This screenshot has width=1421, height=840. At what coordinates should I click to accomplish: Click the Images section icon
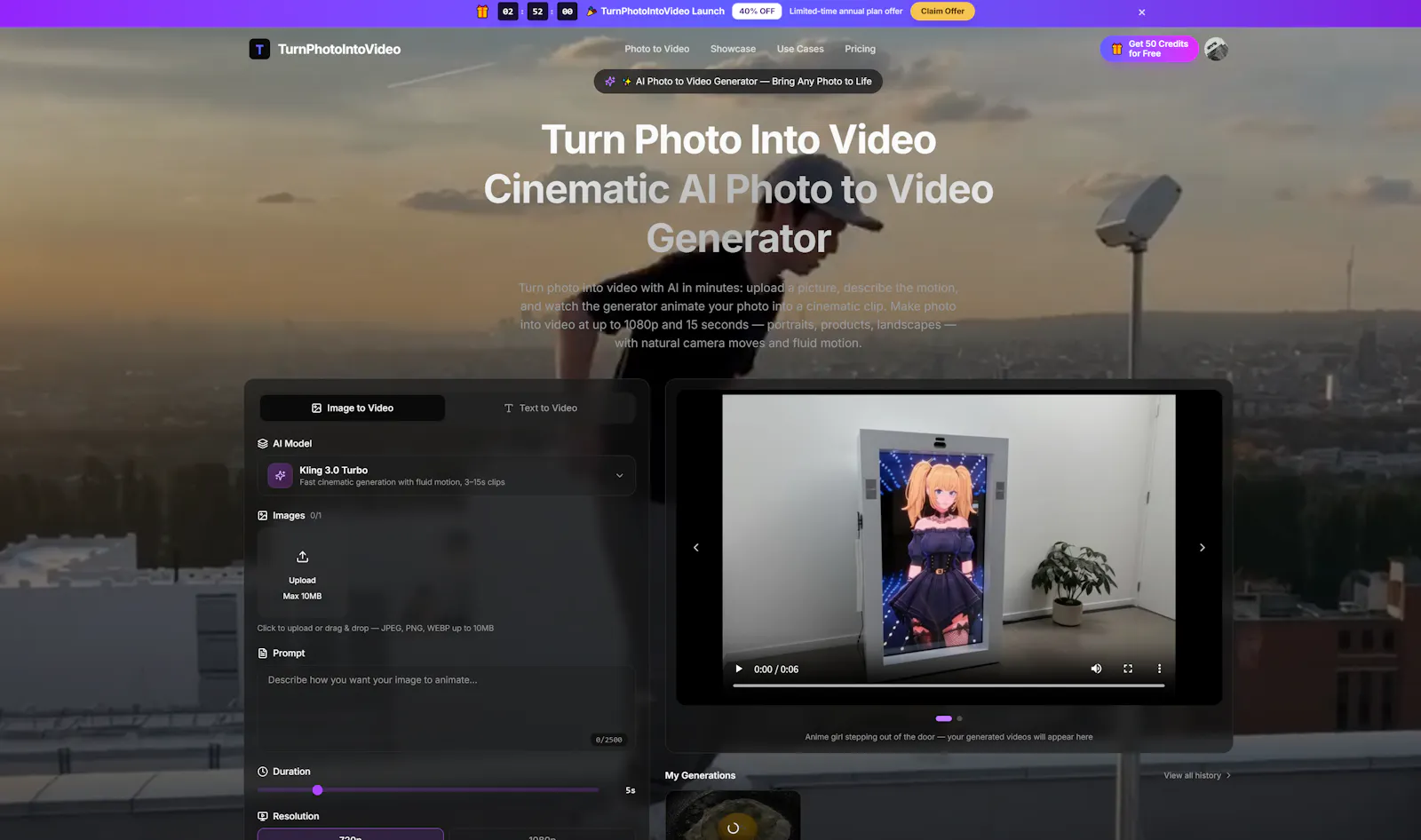coord(263,515)
